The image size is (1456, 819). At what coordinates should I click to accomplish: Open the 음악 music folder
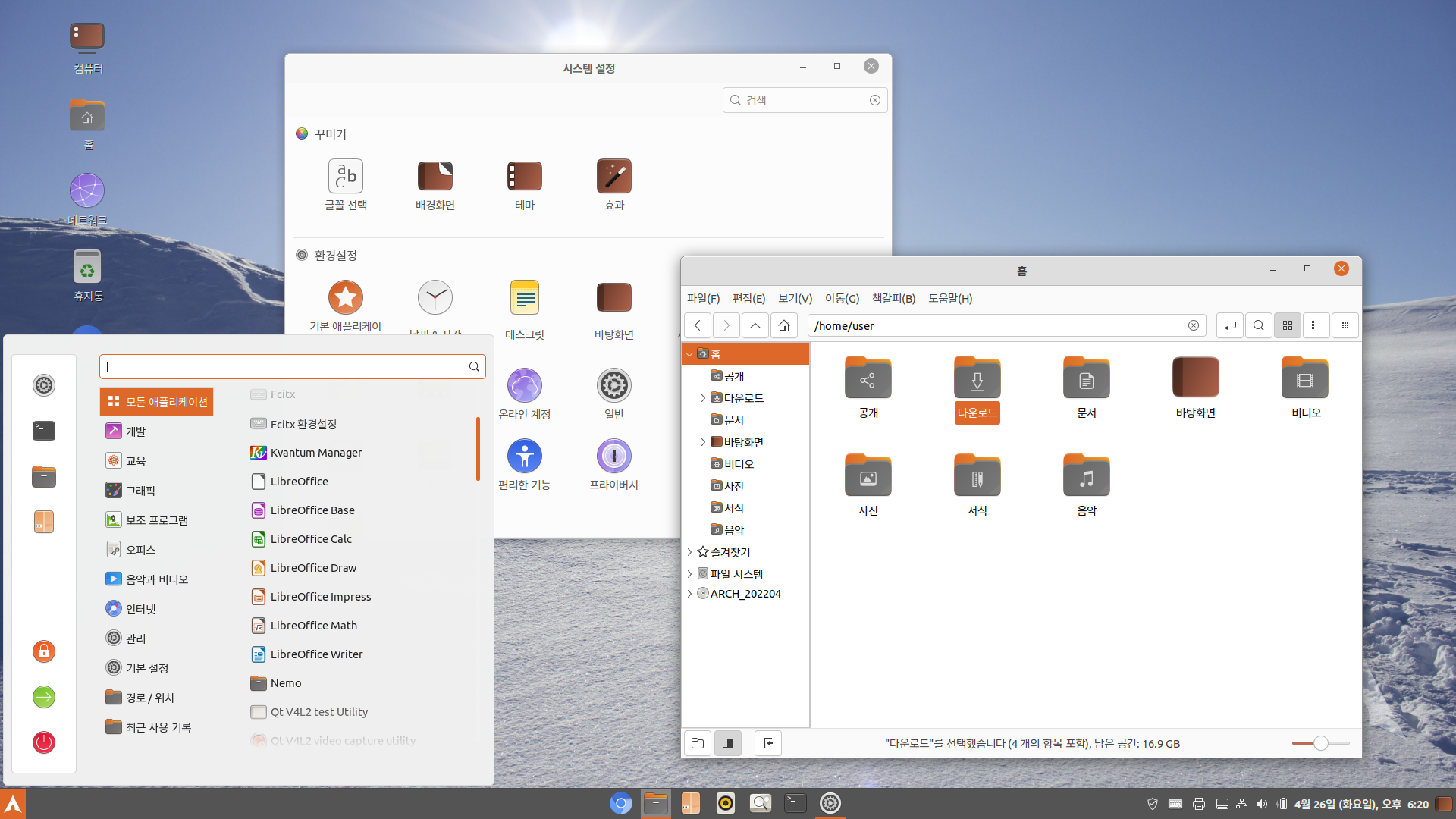point(1086,478)
